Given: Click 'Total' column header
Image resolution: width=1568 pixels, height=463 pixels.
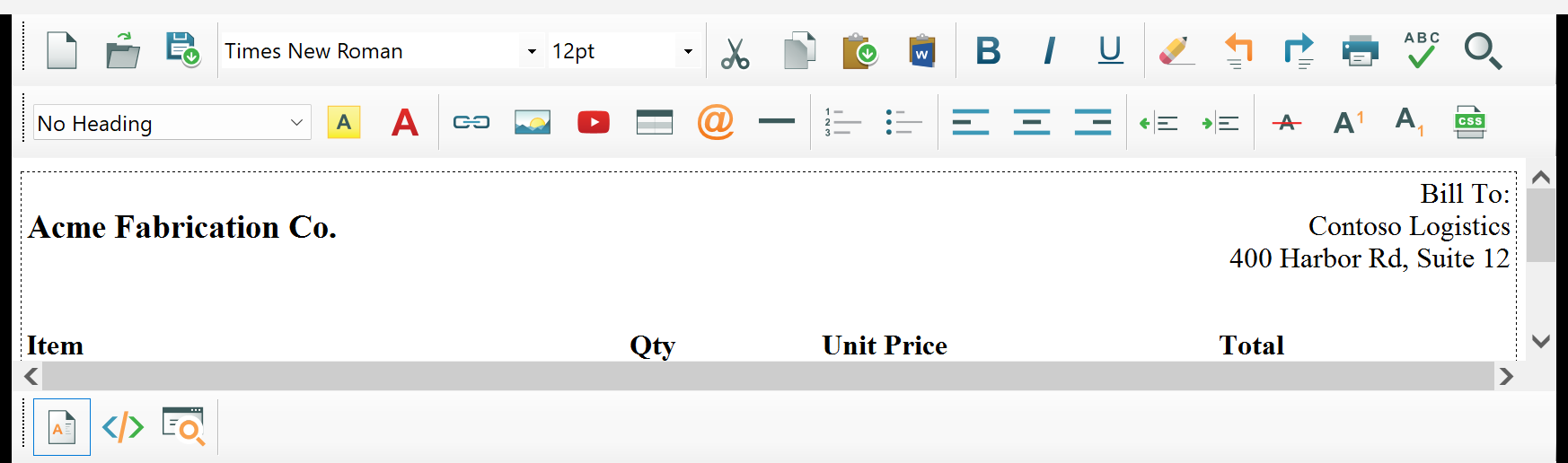Looking at the screenshot, I should pos(1251,345).
